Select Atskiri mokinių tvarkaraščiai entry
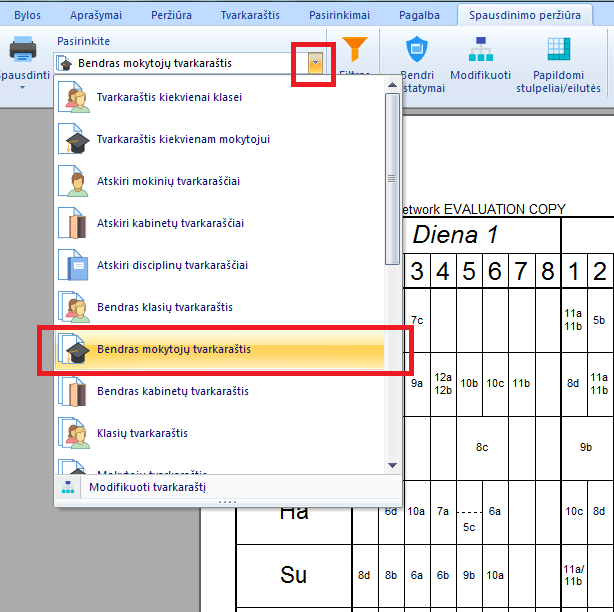The width and height of the screenshot is (614, 612). coord(168,182)
